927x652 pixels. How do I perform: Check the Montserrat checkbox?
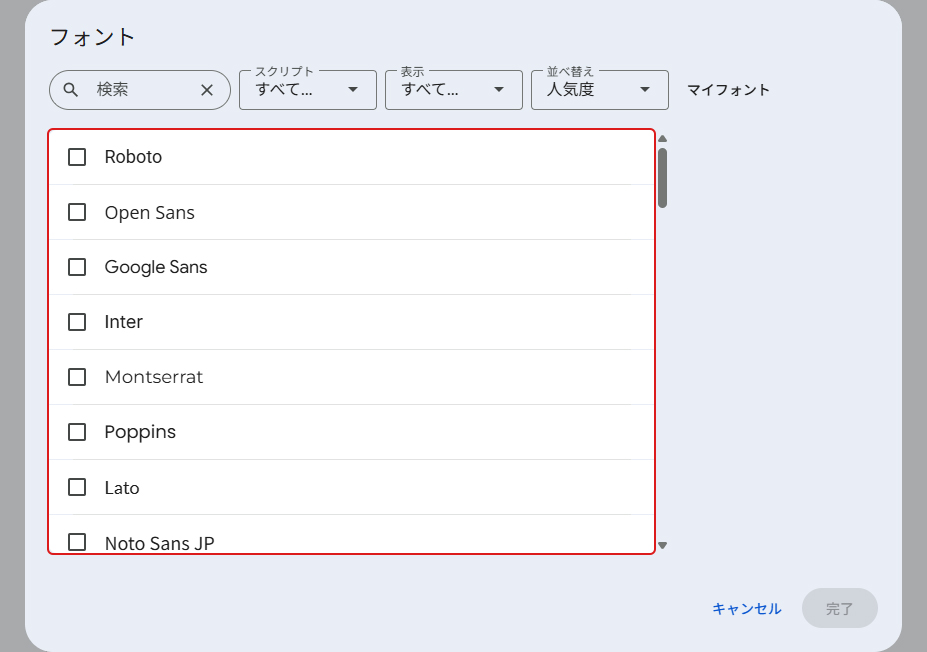(77, 377)
